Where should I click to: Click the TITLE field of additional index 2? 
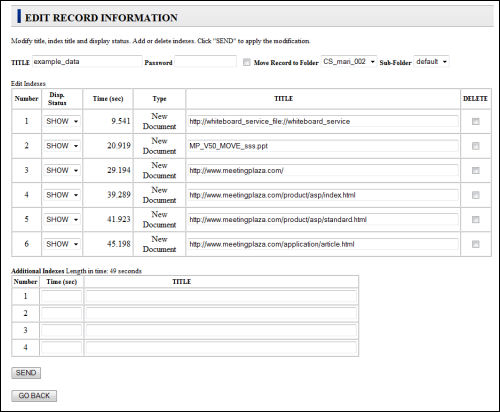pos(221,314)
